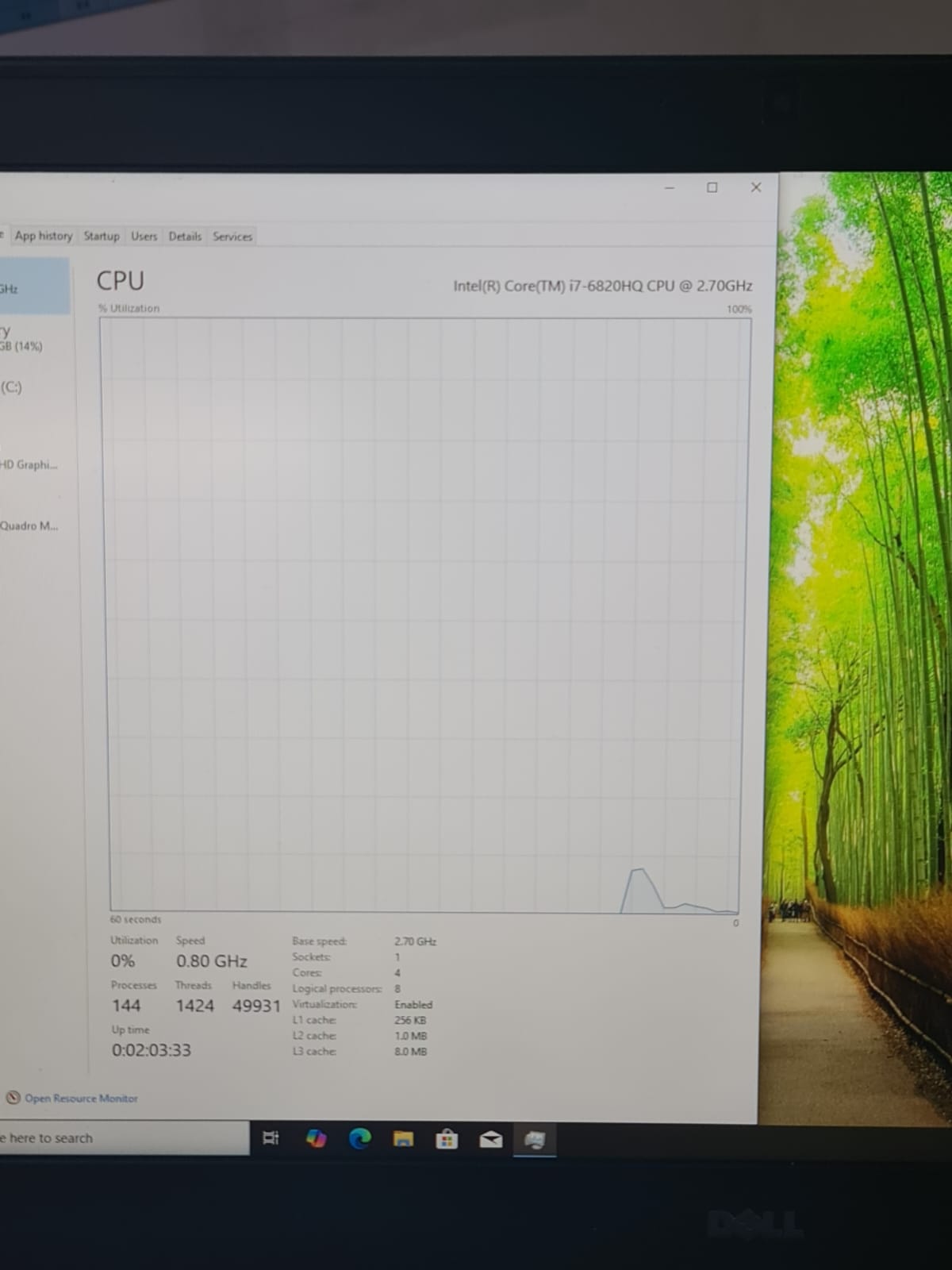Open Task View from the taskbar
Screen dimensions: 952x1270
coord(271,1138)
